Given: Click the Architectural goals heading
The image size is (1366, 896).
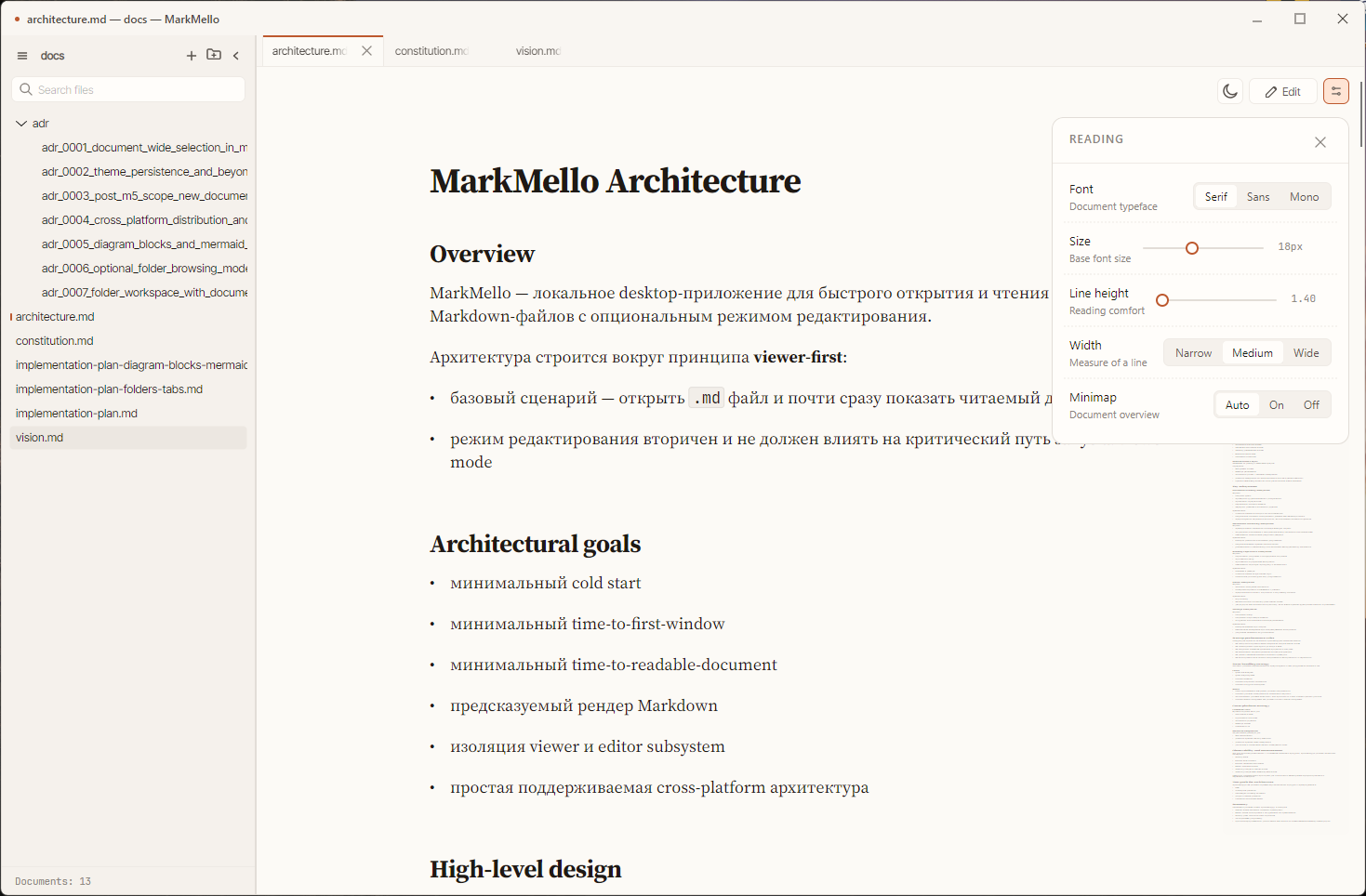Looking at the screenshot, I should point(535,544).
